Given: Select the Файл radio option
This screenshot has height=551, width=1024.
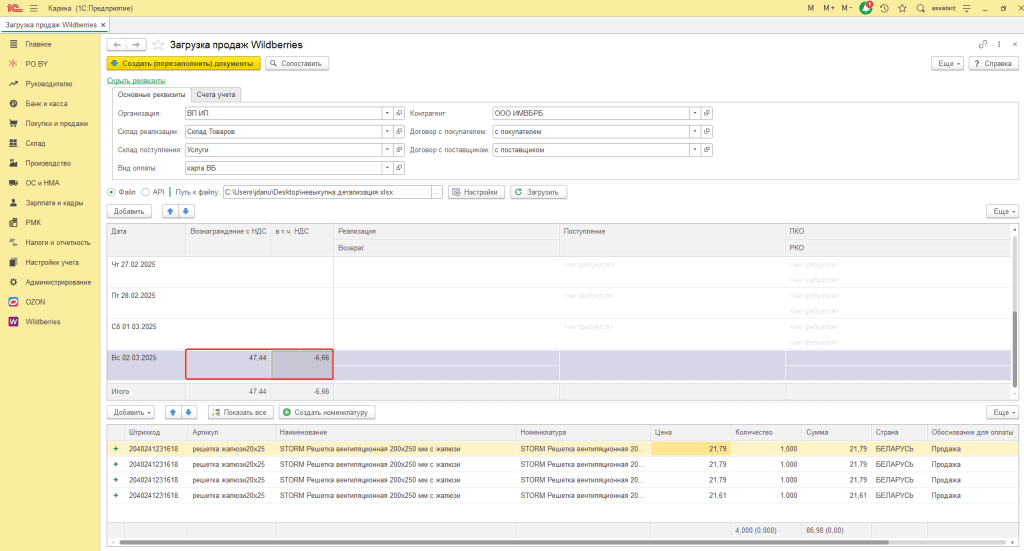Looking at the screenshot, I should point(111,193).
